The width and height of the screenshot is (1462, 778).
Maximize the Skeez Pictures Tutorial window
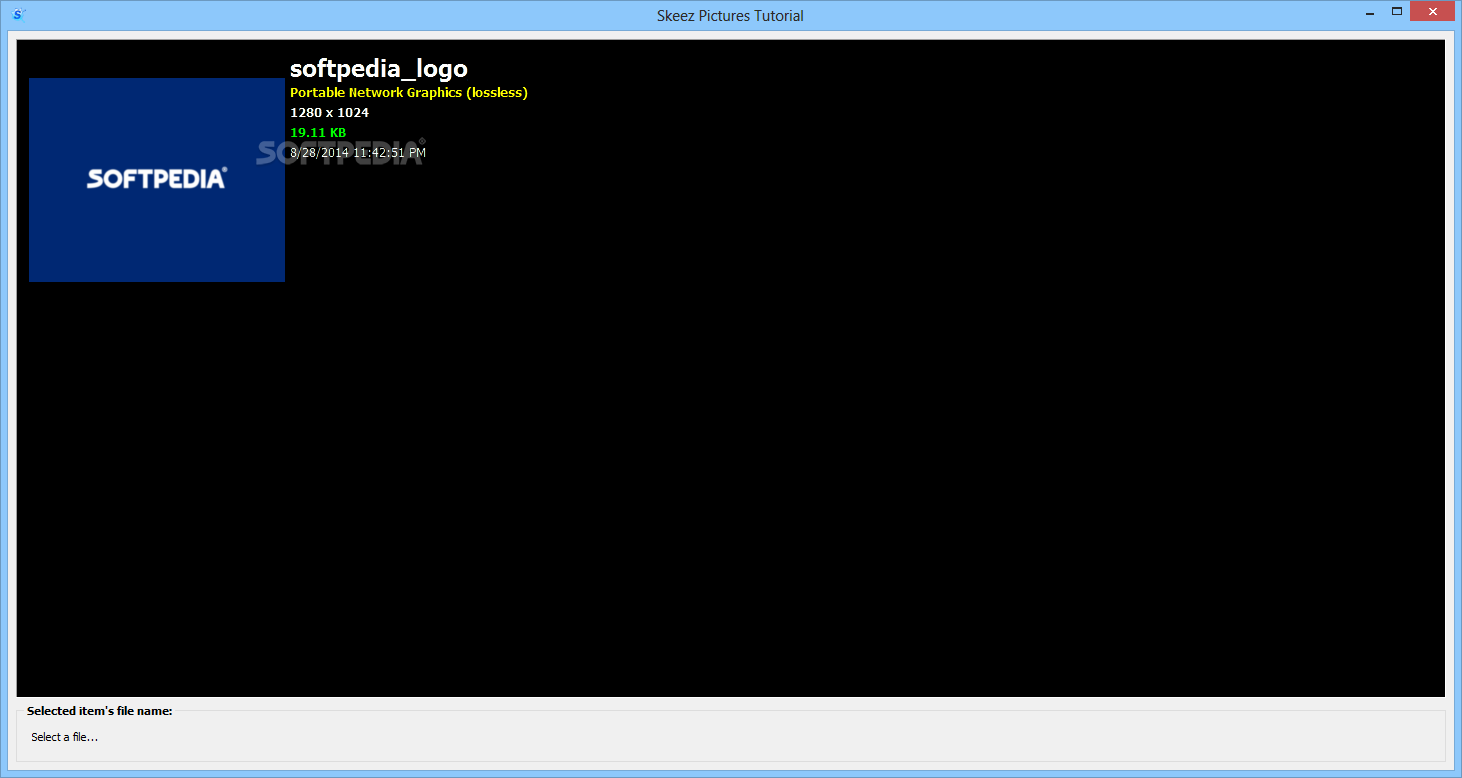[x=1396, y=11]
